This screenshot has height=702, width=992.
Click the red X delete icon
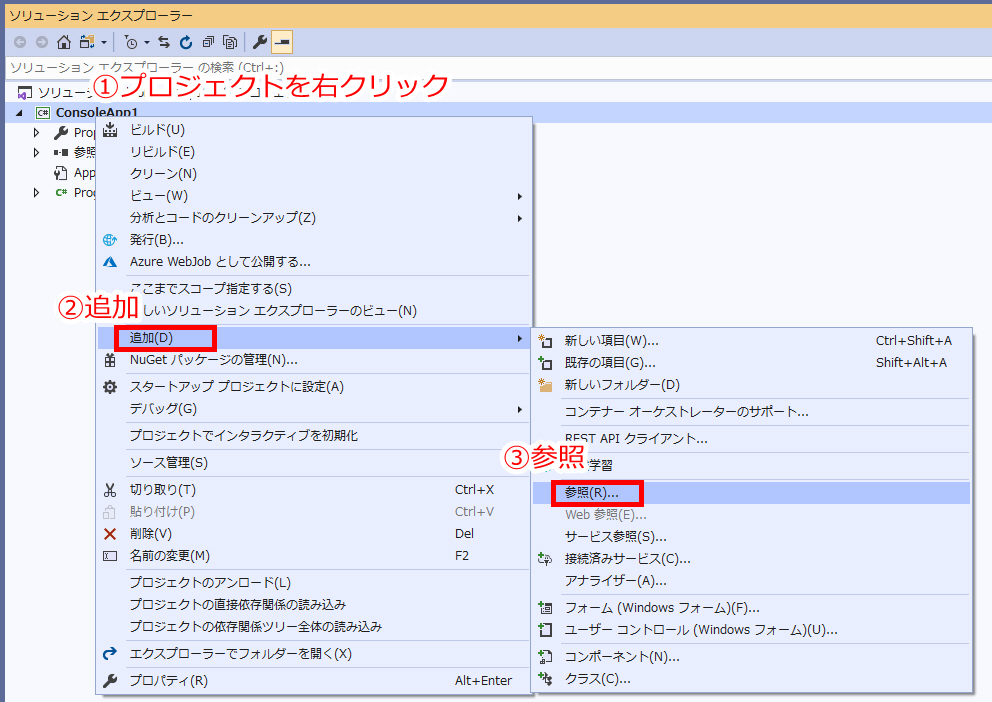[x=110, y=534]
